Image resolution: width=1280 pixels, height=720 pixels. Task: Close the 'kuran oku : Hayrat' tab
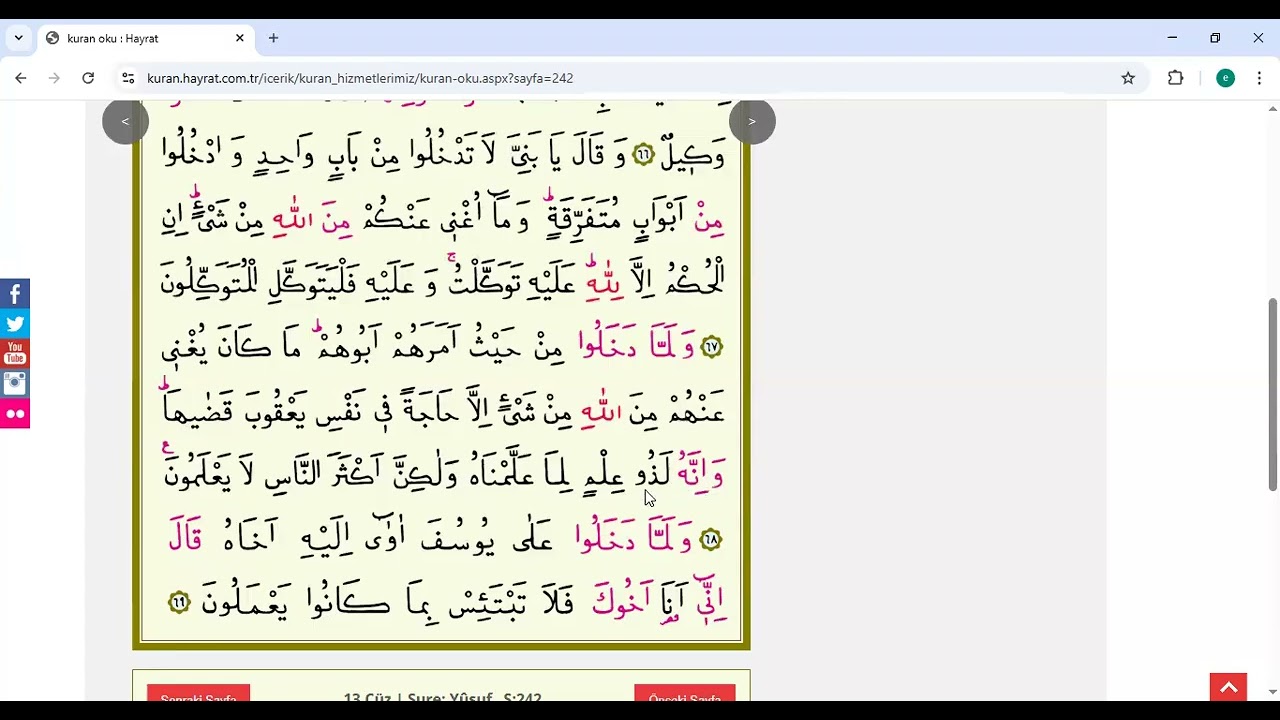[x=240, y=38]
